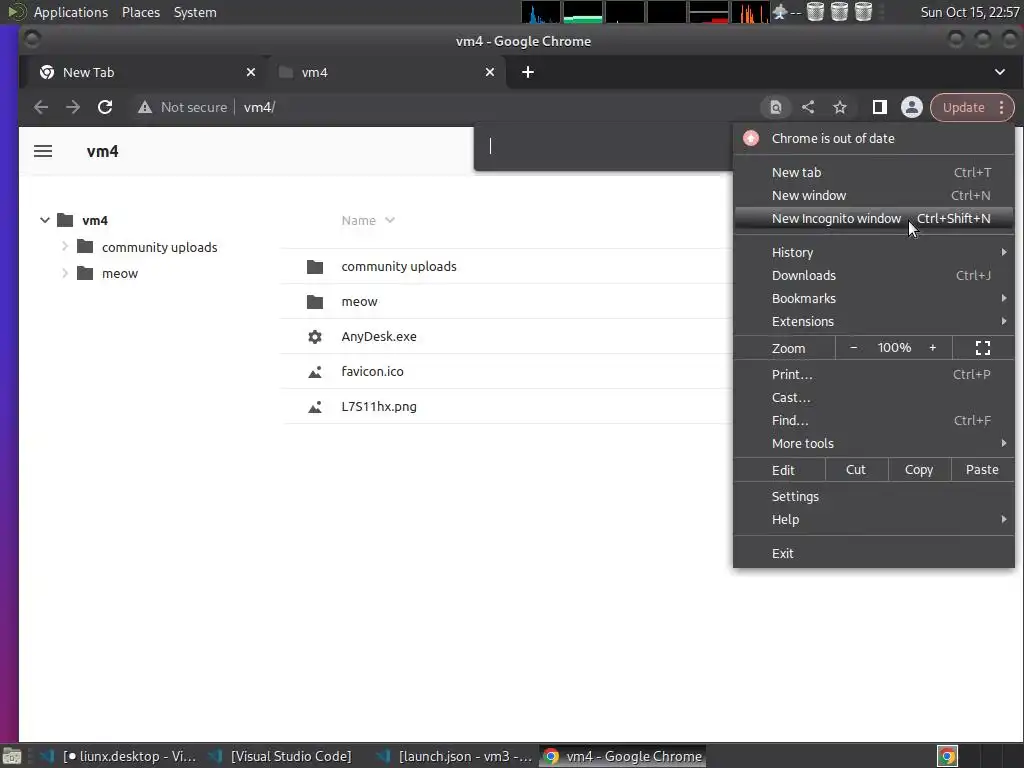Open the image search lens icon
The height and width of the screenshot is (768, 1024).
[x=775, y=107]
